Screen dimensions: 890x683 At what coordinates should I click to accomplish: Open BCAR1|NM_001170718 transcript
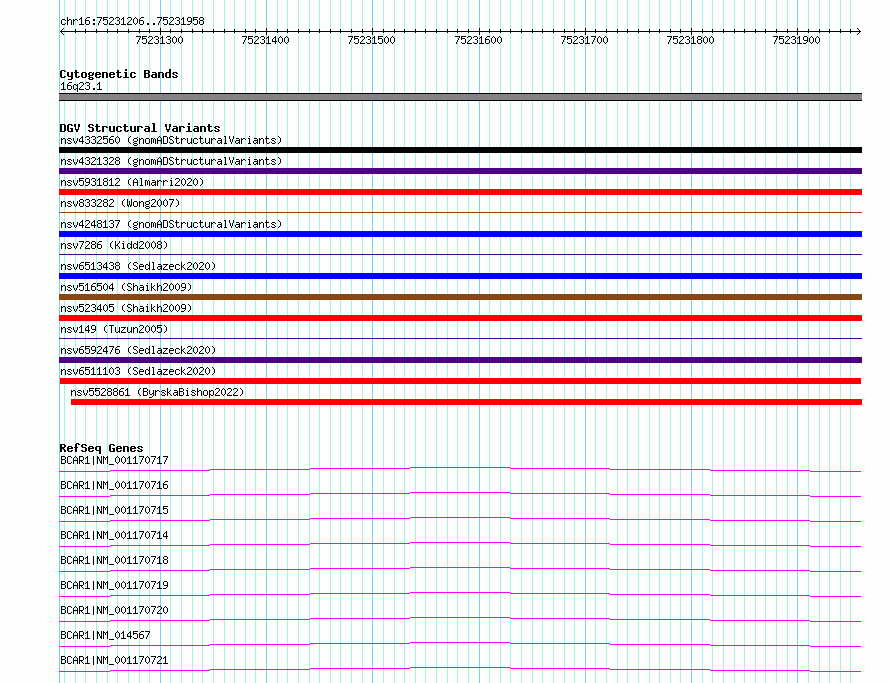114,560
